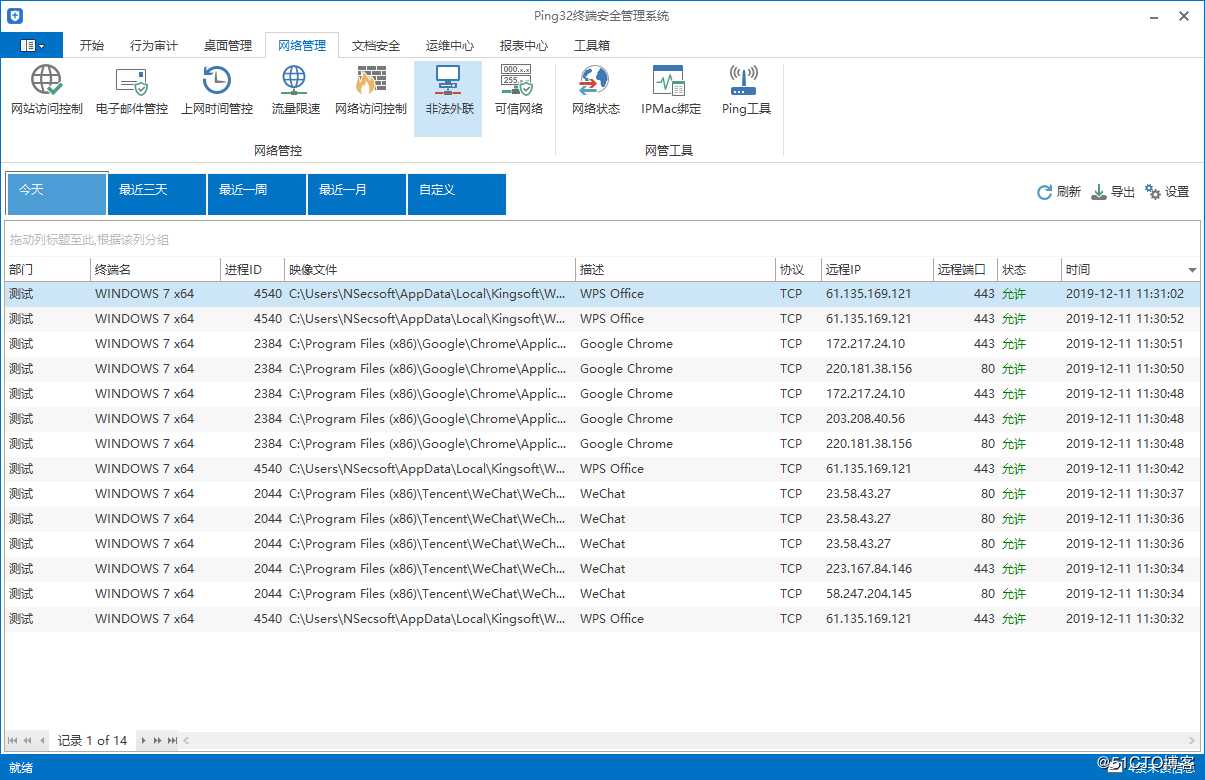Sort by 部门 column header
The height and width of the screenshot is (780, 1205).
[47, 269]
